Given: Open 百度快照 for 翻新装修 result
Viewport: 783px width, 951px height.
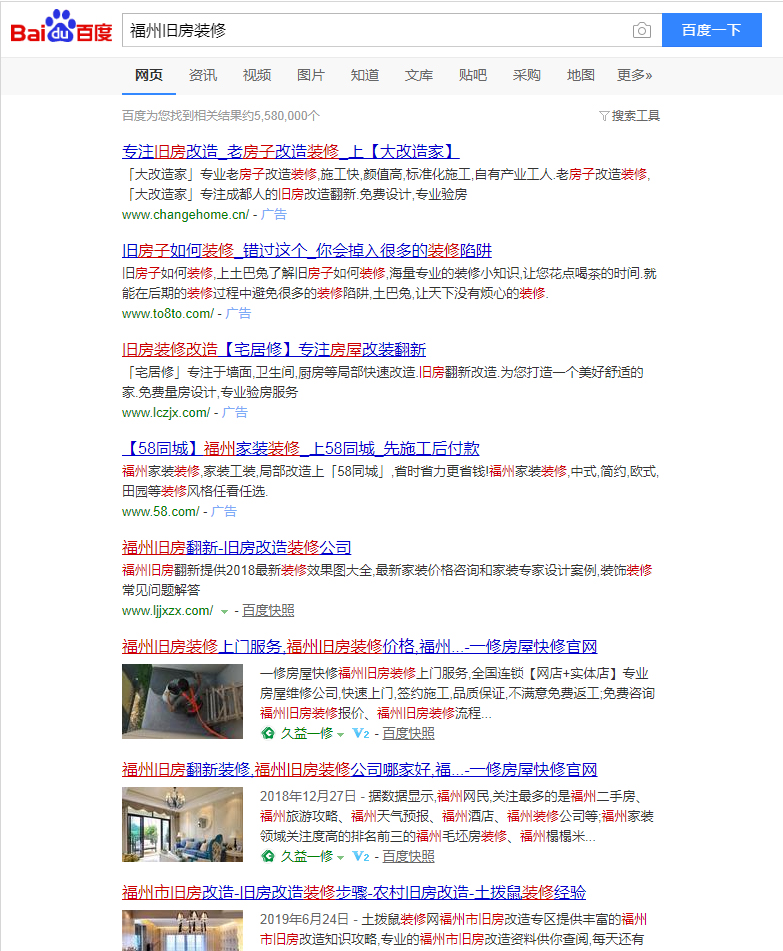Looking at the screenshot, I should pyautogui.click(x=408, y=857).
